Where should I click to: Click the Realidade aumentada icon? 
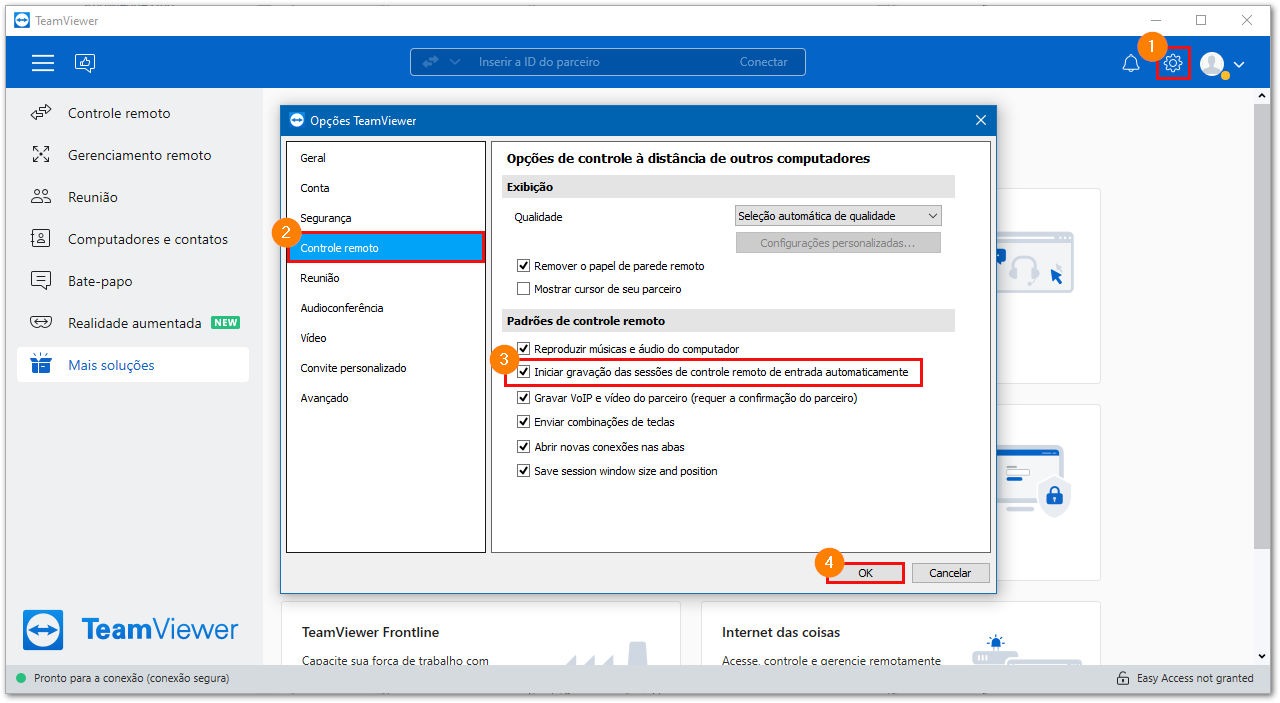[x=41, y=323]
